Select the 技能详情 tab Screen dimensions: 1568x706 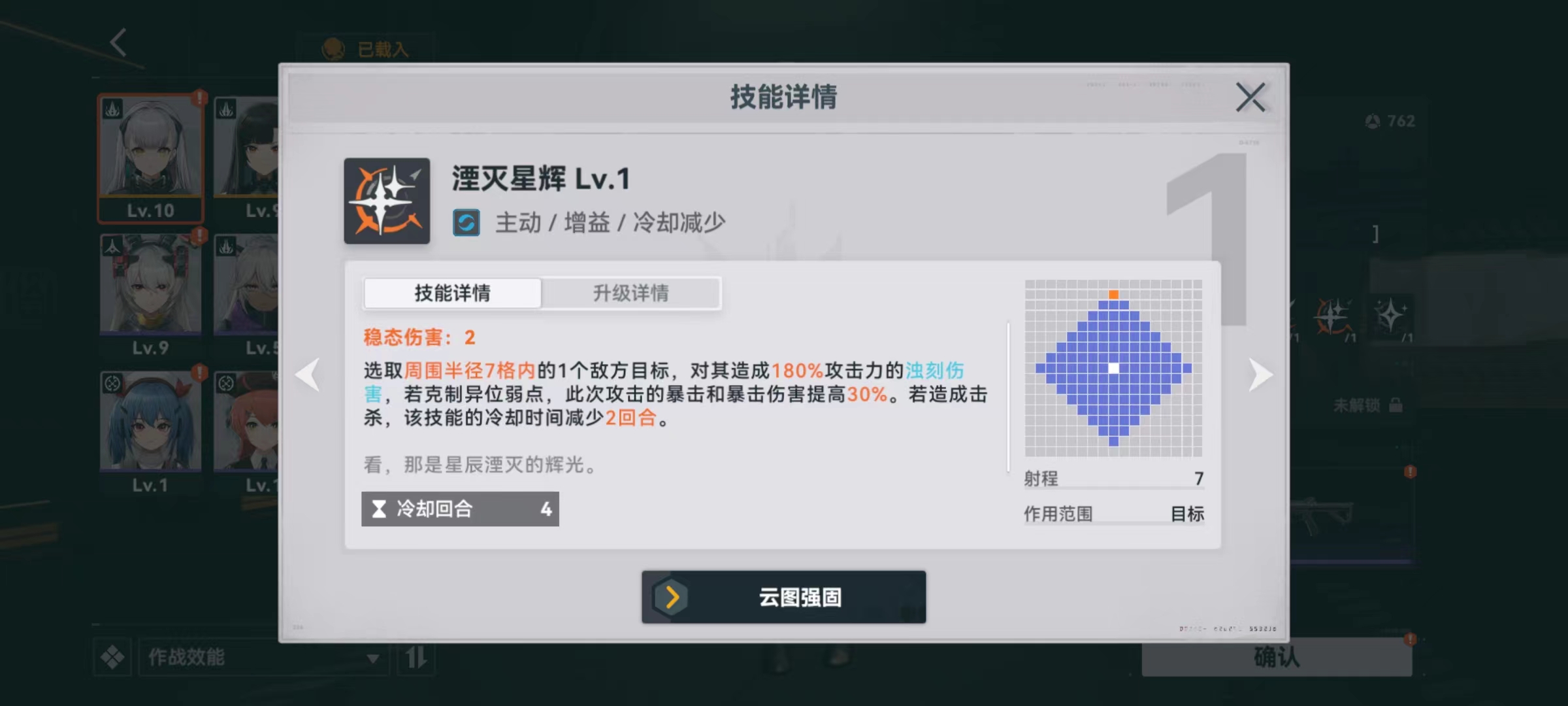pyautogui.click(x=452, y=293)
